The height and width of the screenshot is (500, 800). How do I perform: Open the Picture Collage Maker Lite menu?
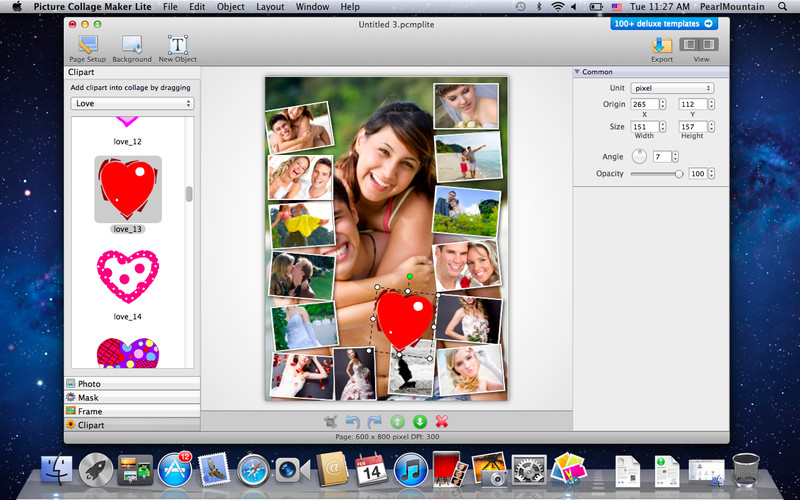tap(92, 7)
